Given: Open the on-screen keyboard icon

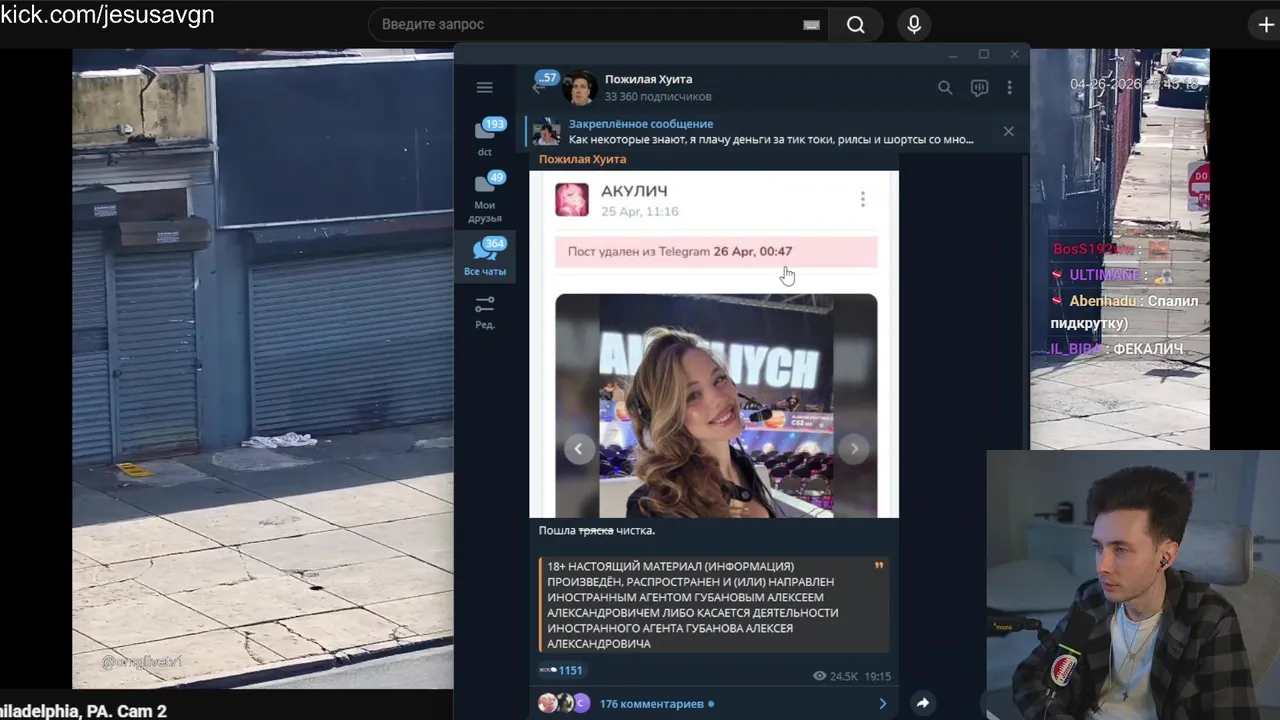Looking at the screenshot, I should point(811,25).
